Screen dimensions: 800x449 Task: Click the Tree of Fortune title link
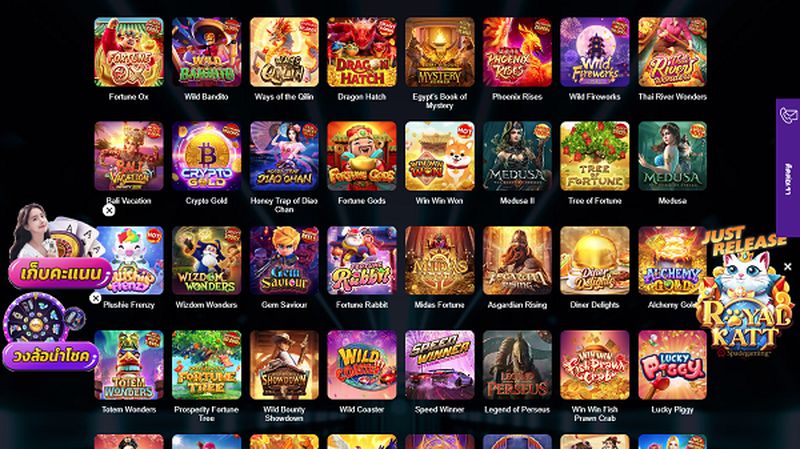pos(595,201)
